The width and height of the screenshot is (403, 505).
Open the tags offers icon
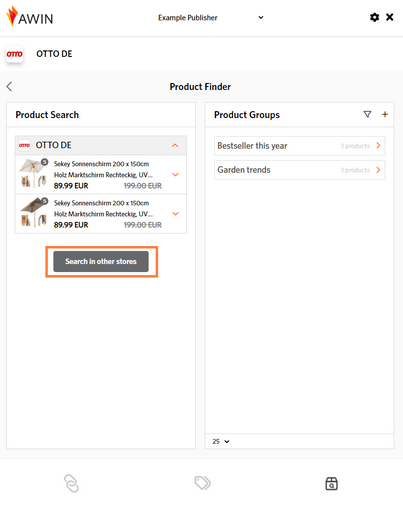pyautogui.click(x=202, y=483)
